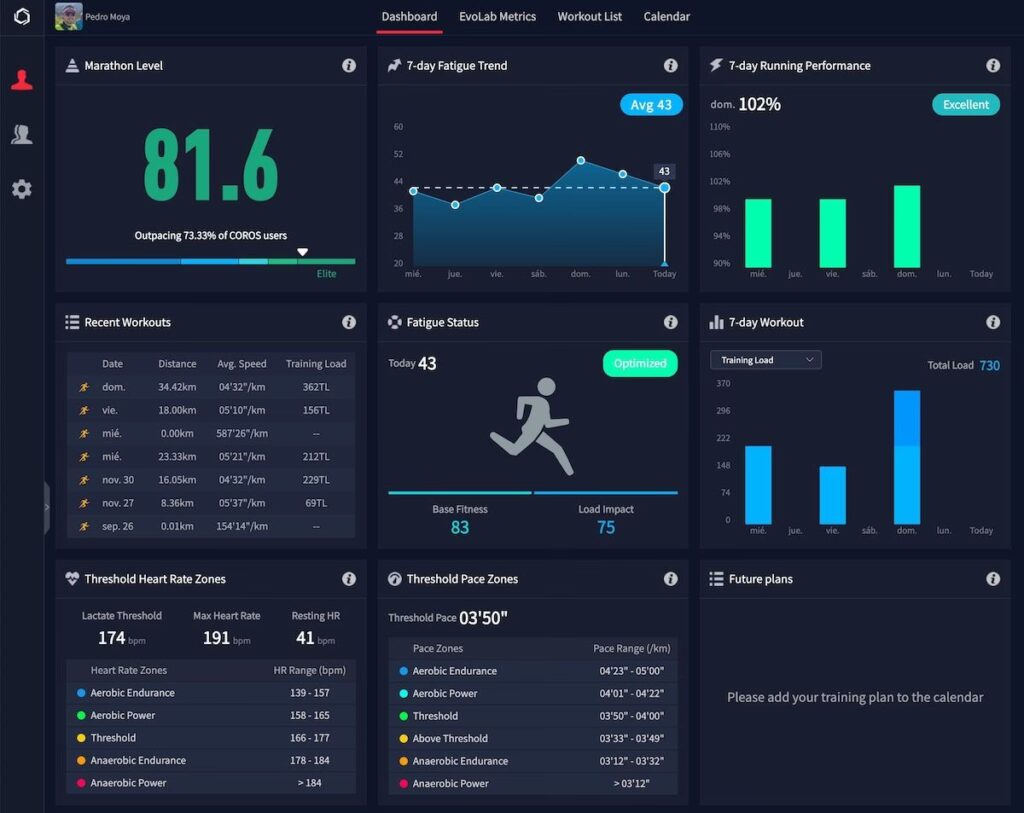The height and width of the screenshot is (813, 1024).
Task: Go to the Calendar tab
Action: pos(666,17)
